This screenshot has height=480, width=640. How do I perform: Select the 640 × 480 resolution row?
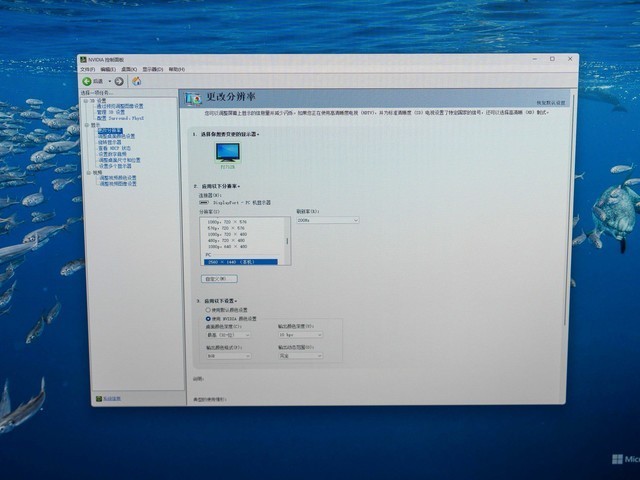click(x=227, y=247)
